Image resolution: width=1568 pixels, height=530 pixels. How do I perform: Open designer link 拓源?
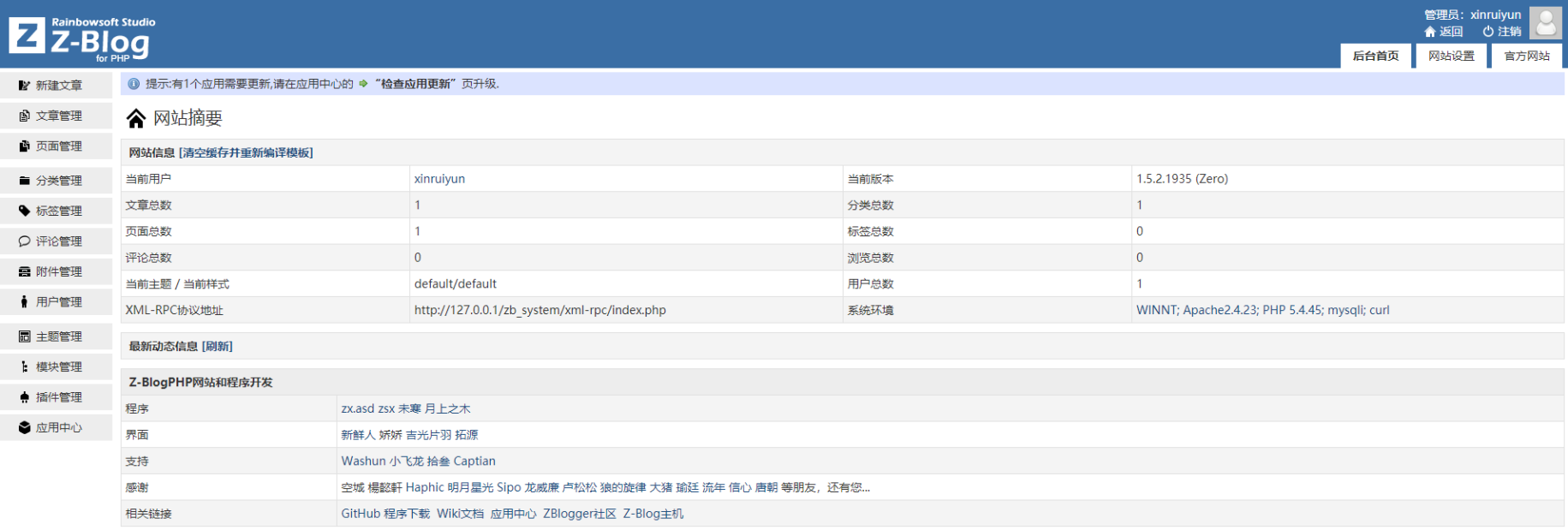(x=467, y=435)
